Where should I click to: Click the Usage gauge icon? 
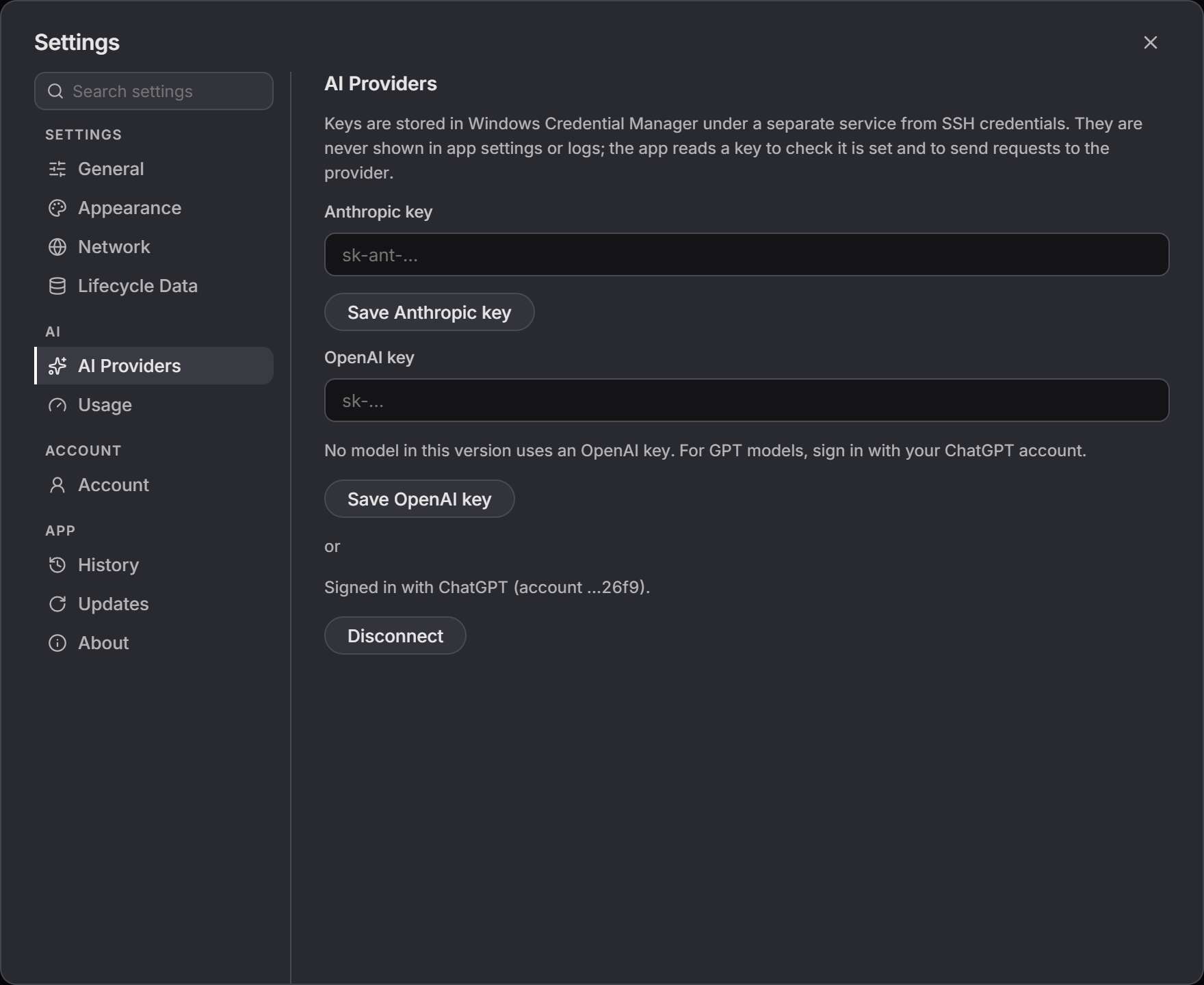pos(57,405)
